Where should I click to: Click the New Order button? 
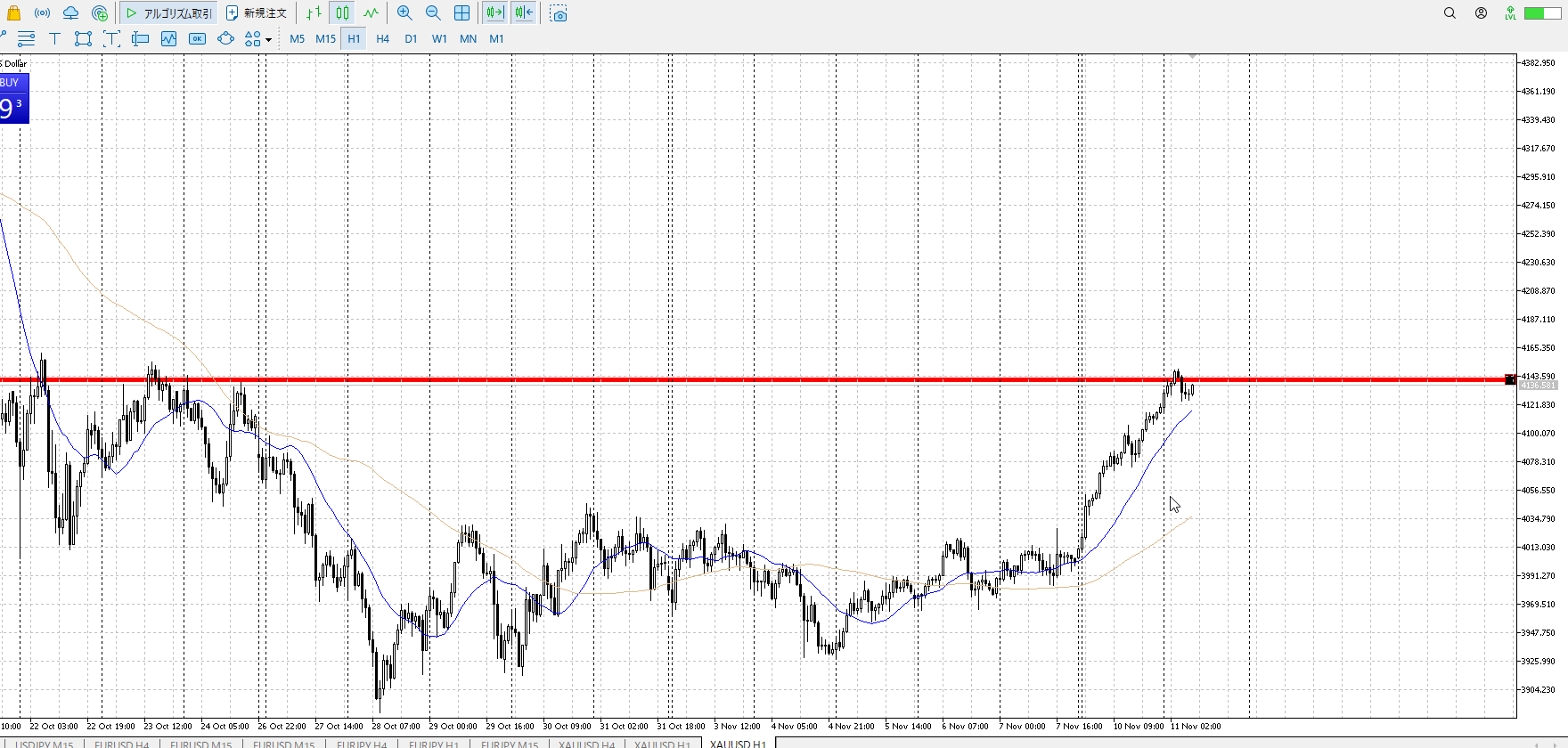click(257, 13)
